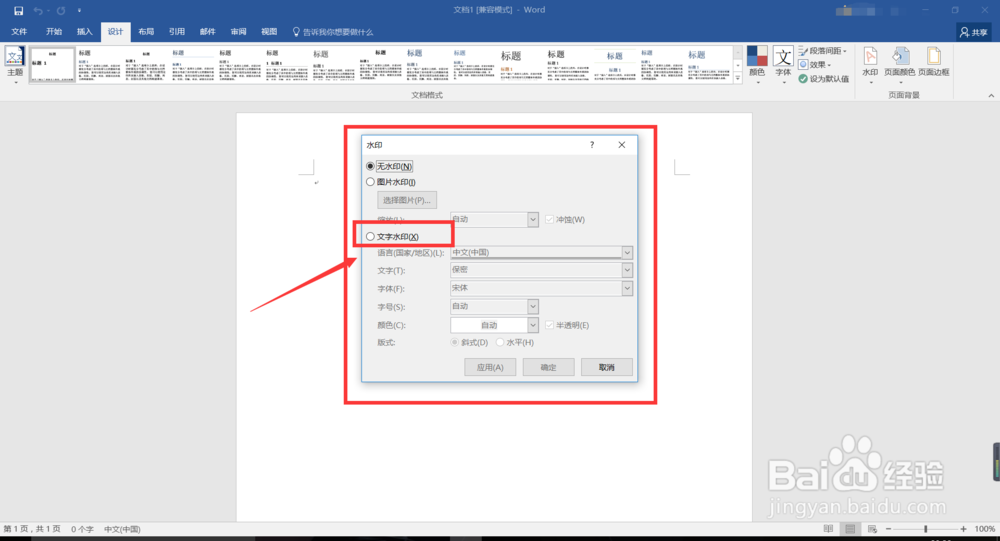This screenshot has width=1000, height=541.
Task: Select the first document format thumbnail
Action: [52, 65]
